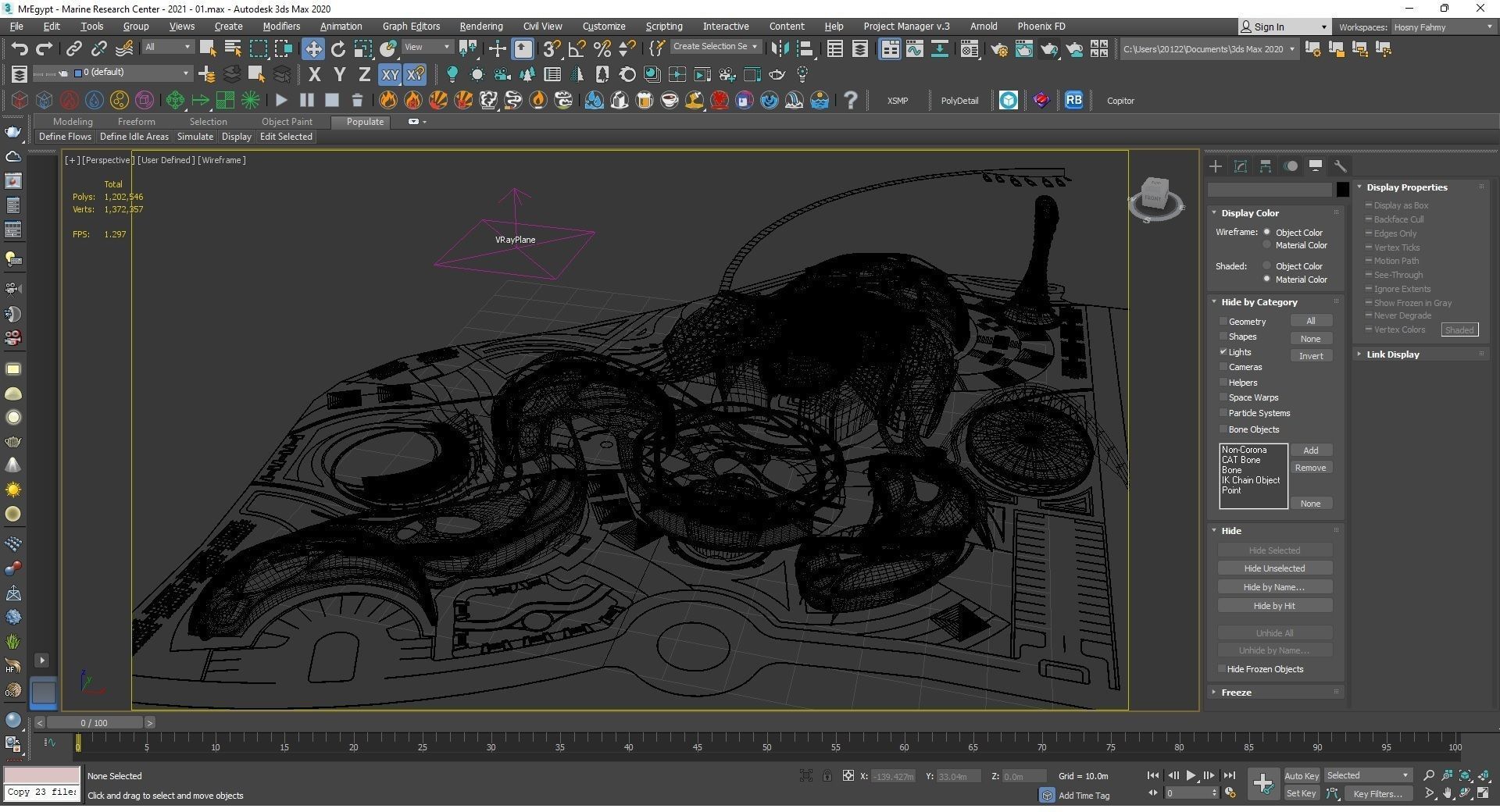Click the Mirror tool icon
1500x812 pixels.
click(x=780, y=49)
